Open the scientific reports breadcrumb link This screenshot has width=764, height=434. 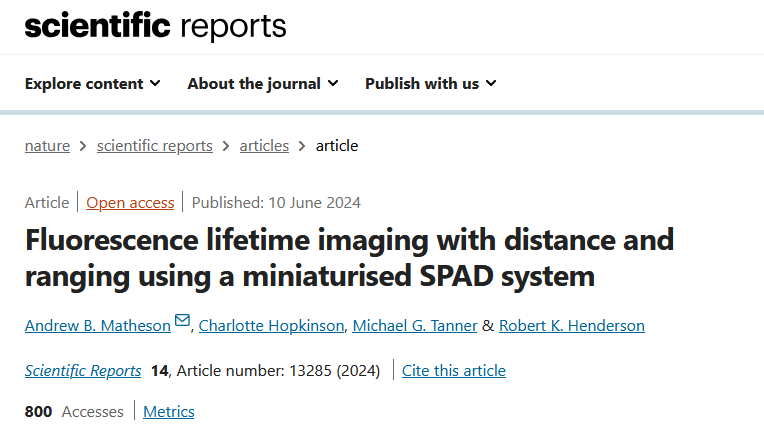pyautogui.click(x=155, y=146)
